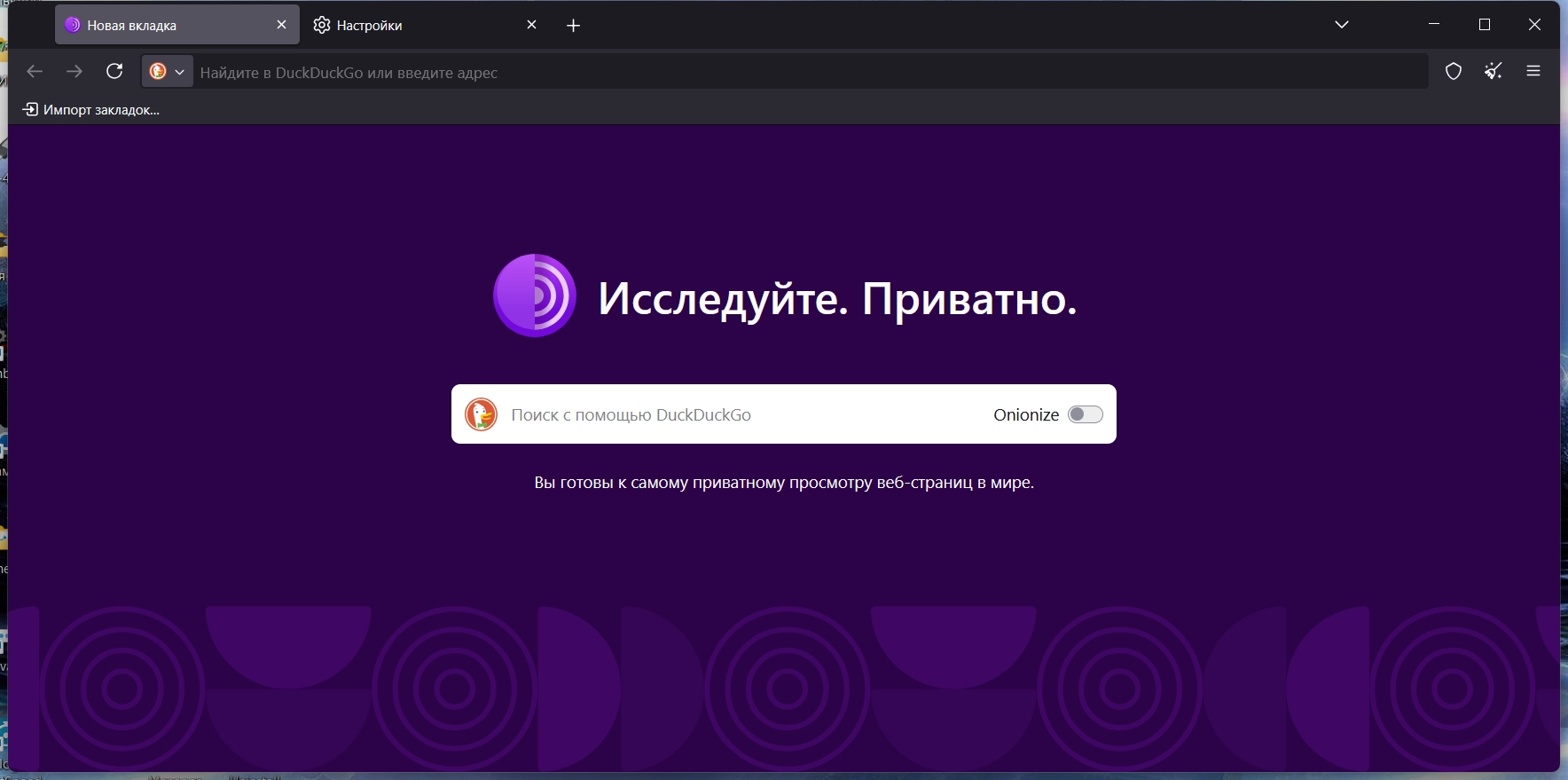The height and width of the screenshot is (780, 1568).
Task: Minimize the Tor Browser window
Action: [x=1434, y=25]
